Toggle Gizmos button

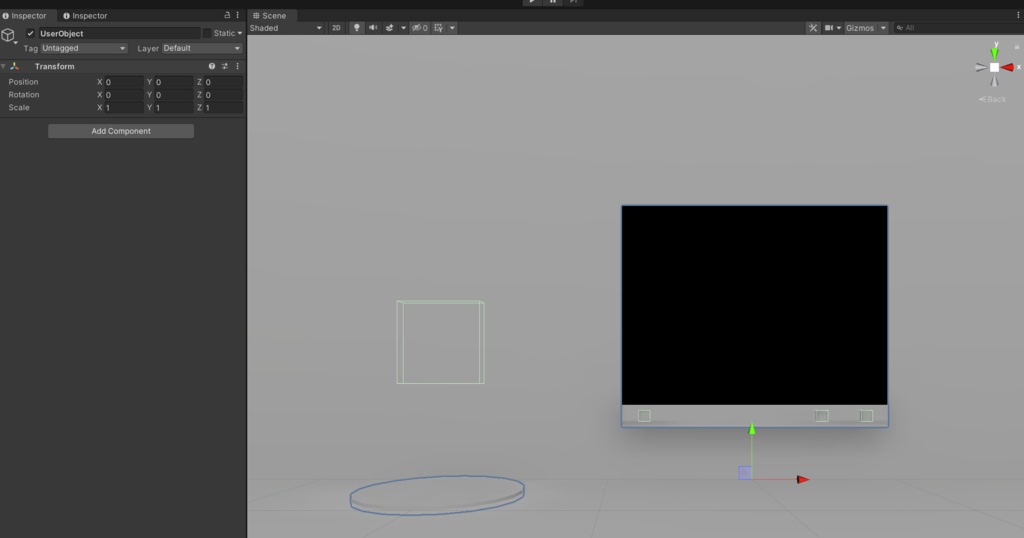(860, 28)
